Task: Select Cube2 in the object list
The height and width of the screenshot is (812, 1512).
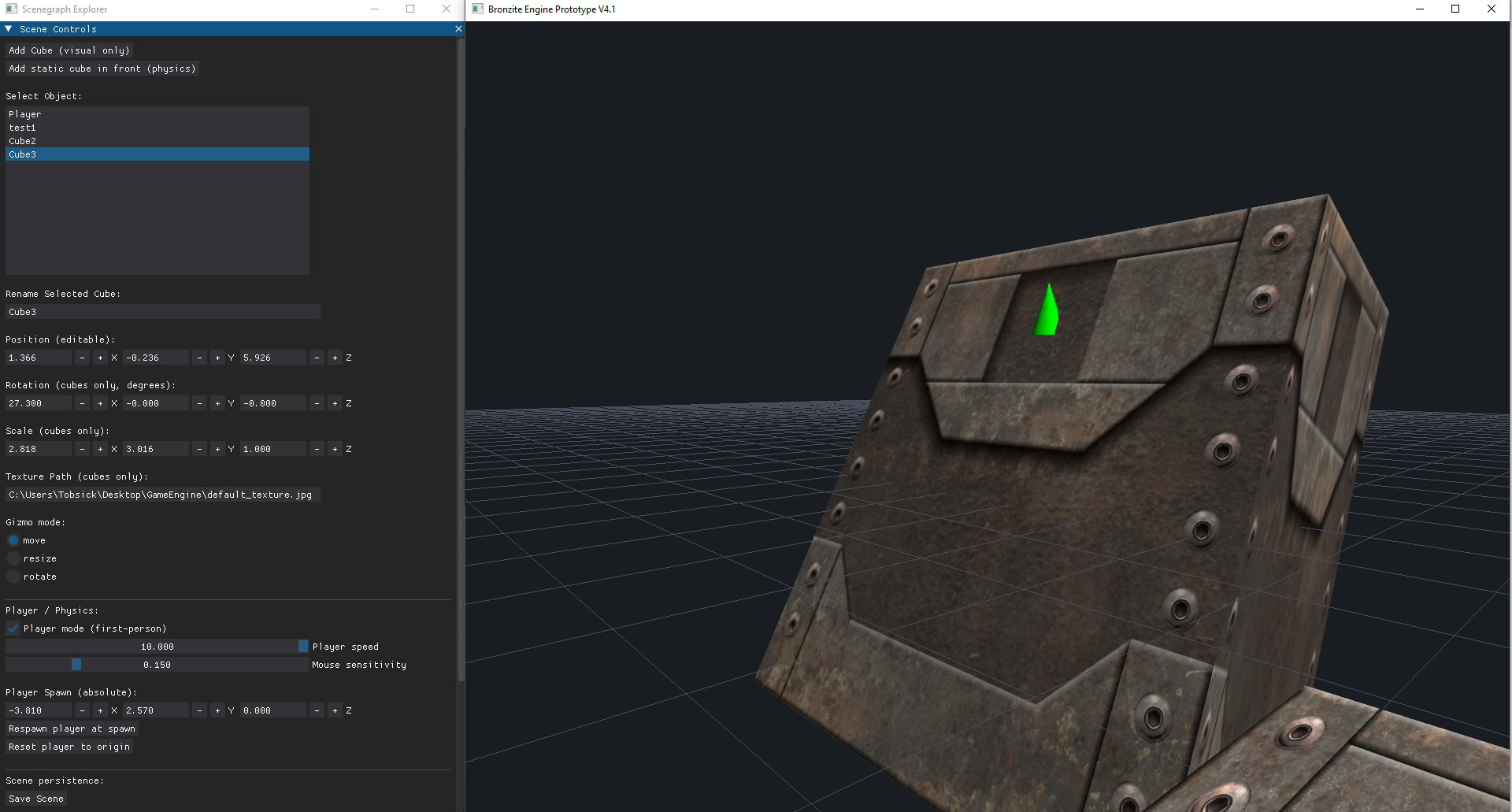Action: click(157, 141)
